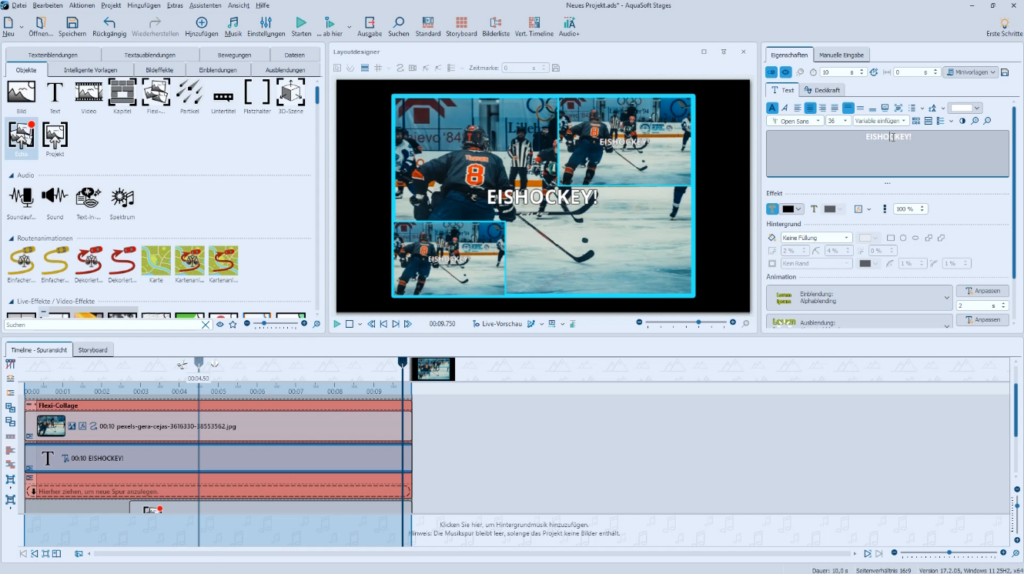Screen dimensions: 1024x574
Task: Choose the Flexi-Collage object in toolbox
Action: point(156,96)
